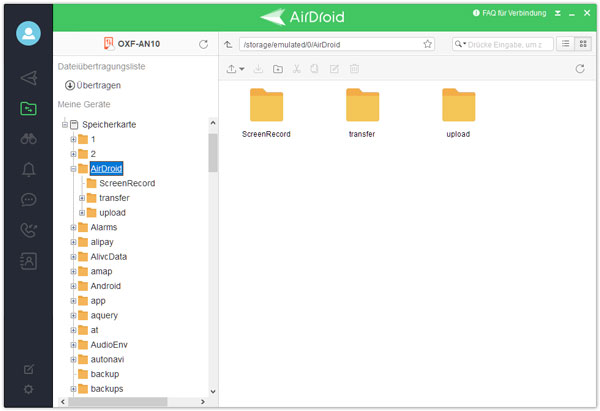Switch to list view
Image resolution: width=600 pixels, height=411 pixels.
pos(565,44)
